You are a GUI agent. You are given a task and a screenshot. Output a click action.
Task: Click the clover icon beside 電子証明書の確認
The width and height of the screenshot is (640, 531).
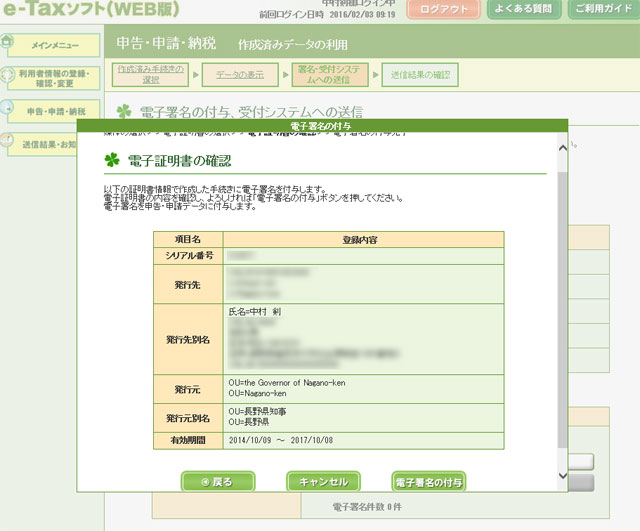pos(112,160)
